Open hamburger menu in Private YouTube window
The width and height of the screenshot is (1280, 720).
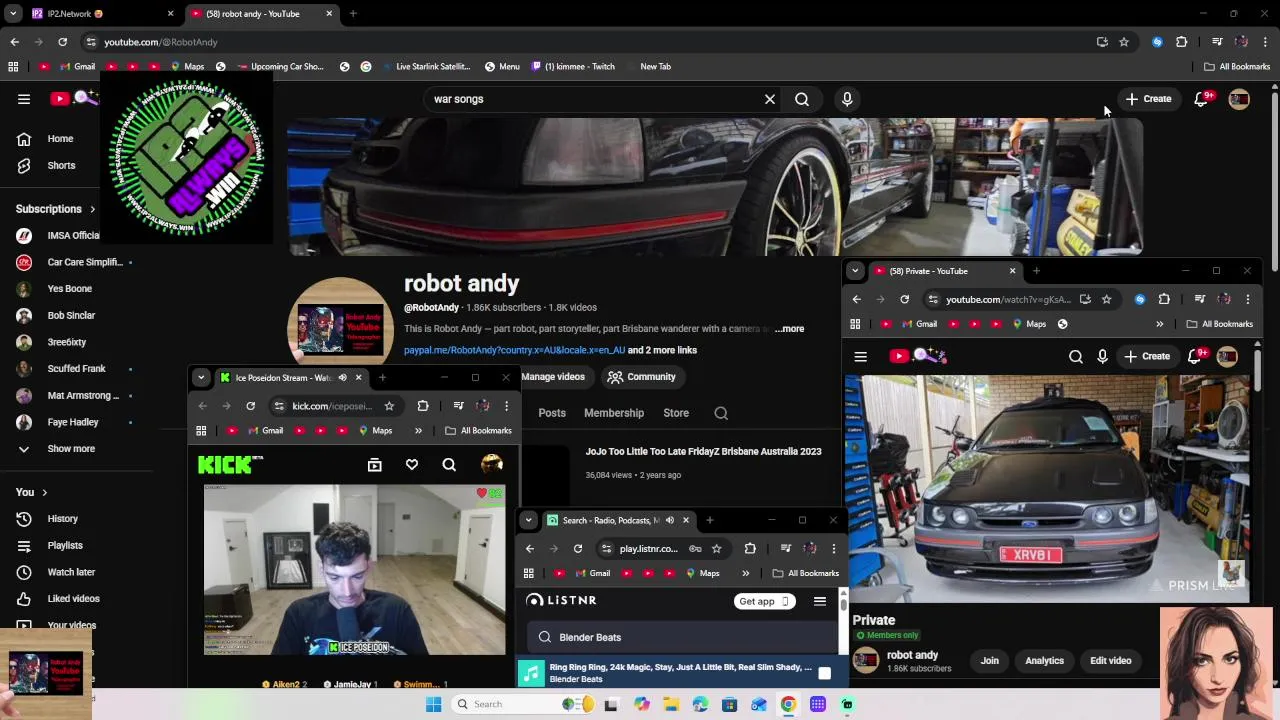point(860,357)
